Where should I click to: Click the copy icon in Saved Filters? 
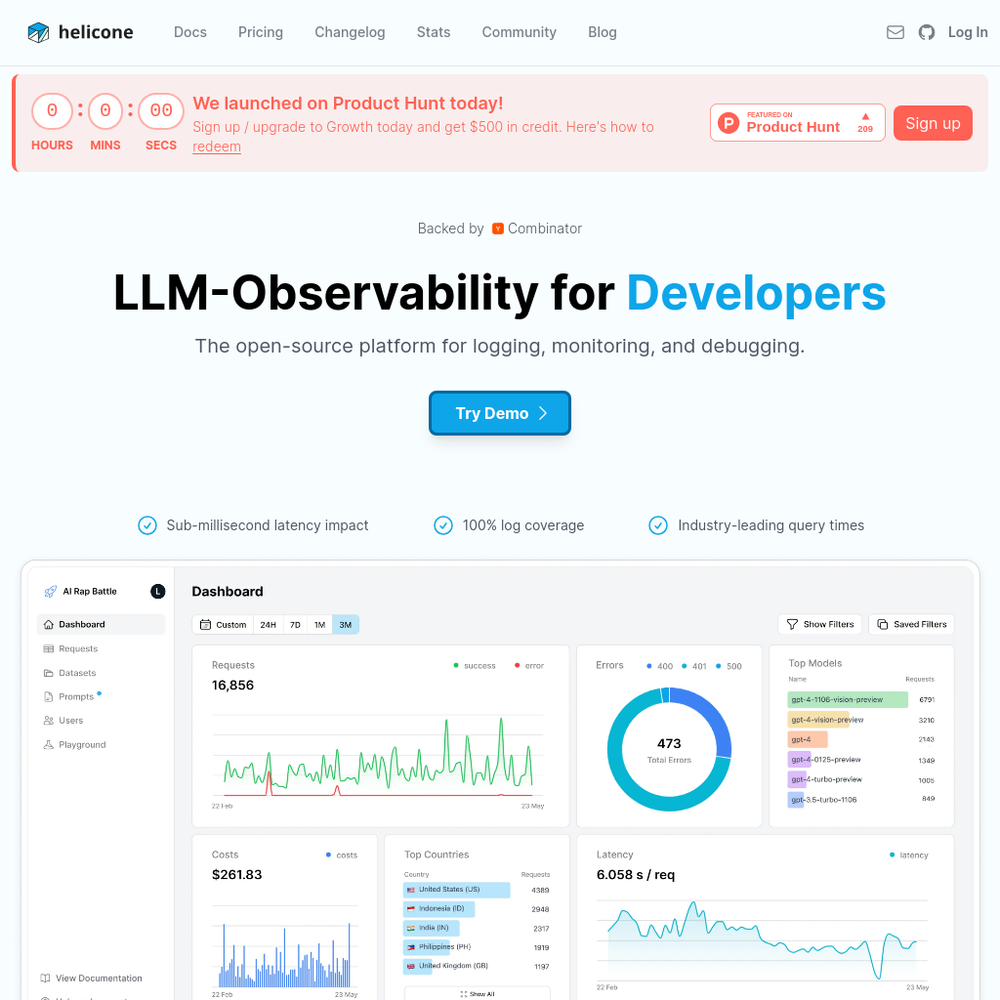coord(883,624)
